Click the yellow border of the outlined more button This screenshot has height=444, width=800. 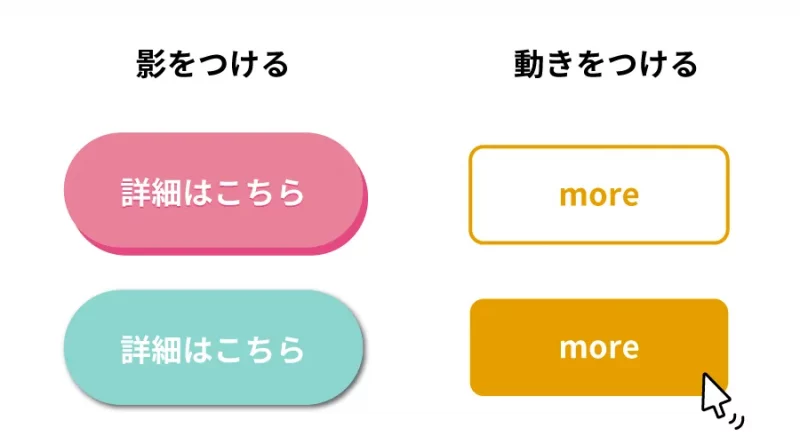click(598, 147)
